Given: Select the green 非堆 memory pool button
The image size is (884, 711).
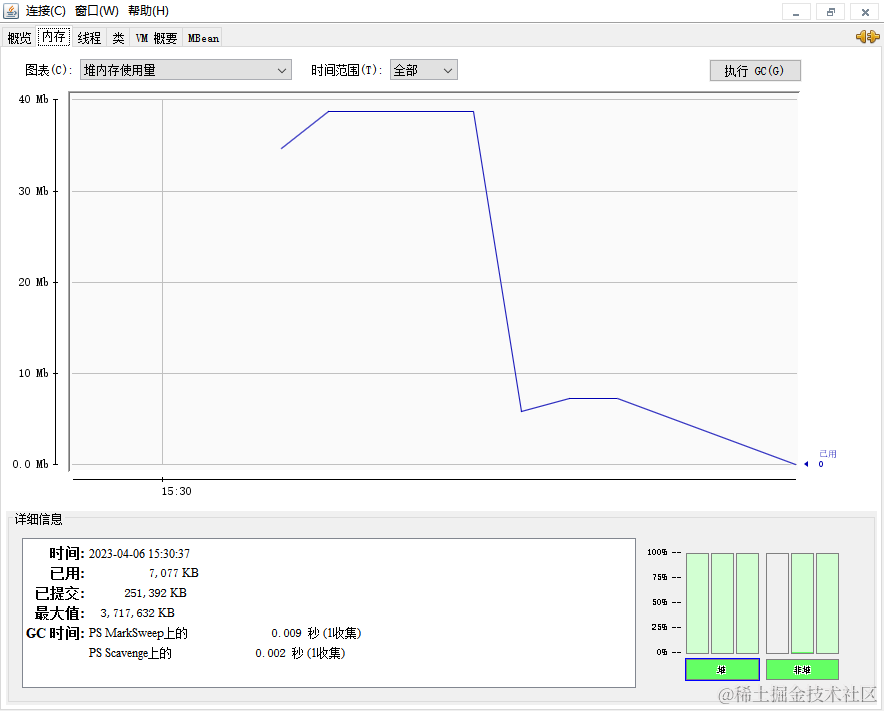Looking at the screenshot, I should pos(802,670).
